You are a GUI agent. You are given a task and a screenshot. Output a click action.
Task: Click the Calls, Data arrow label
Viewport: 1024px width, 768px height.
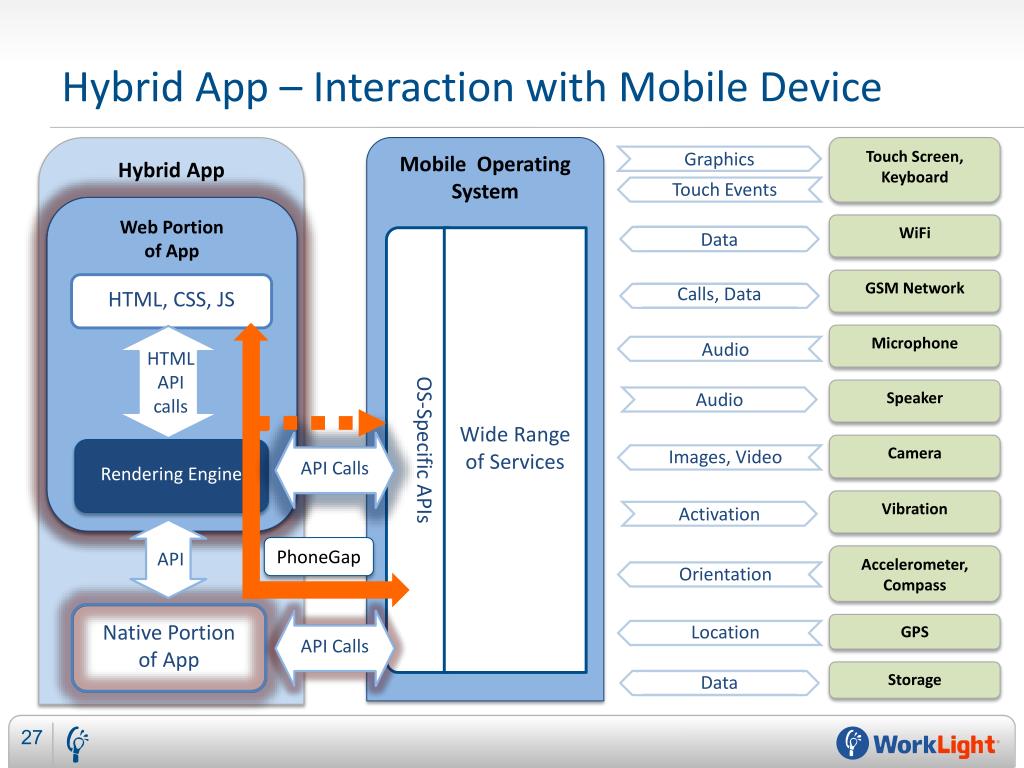pos(719,295)
